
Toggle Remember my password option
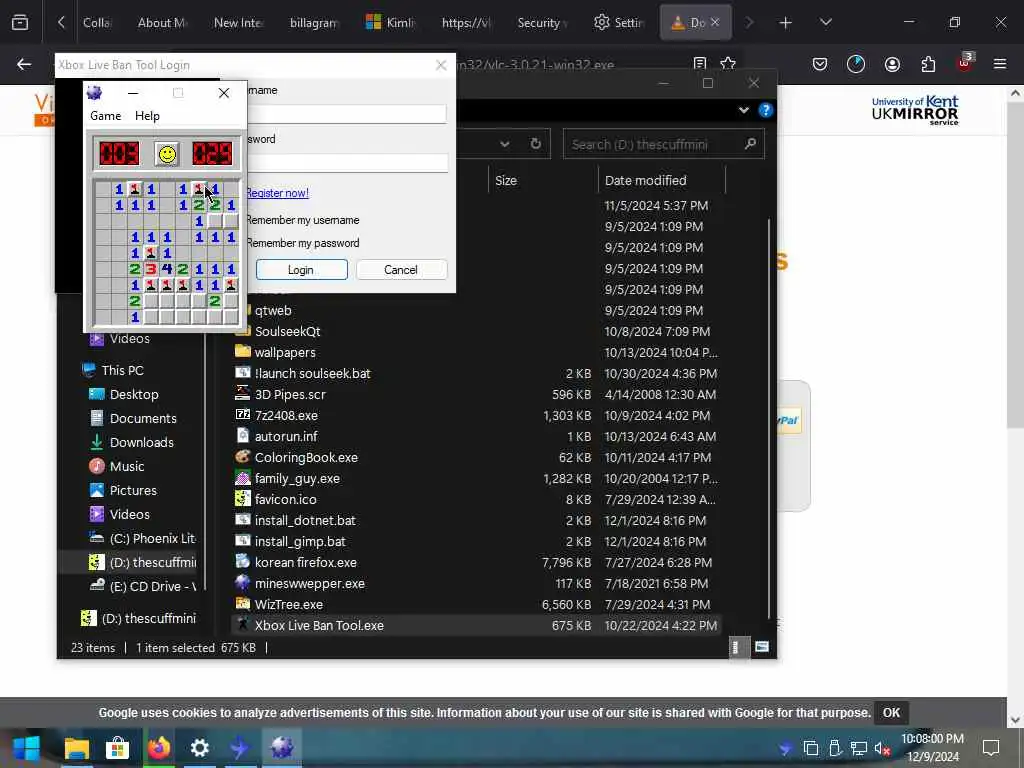302,243
